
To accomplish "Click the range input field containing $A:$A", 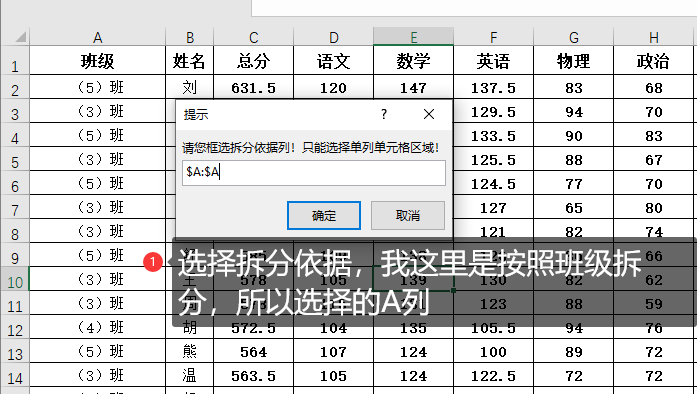I will point(313,173).
